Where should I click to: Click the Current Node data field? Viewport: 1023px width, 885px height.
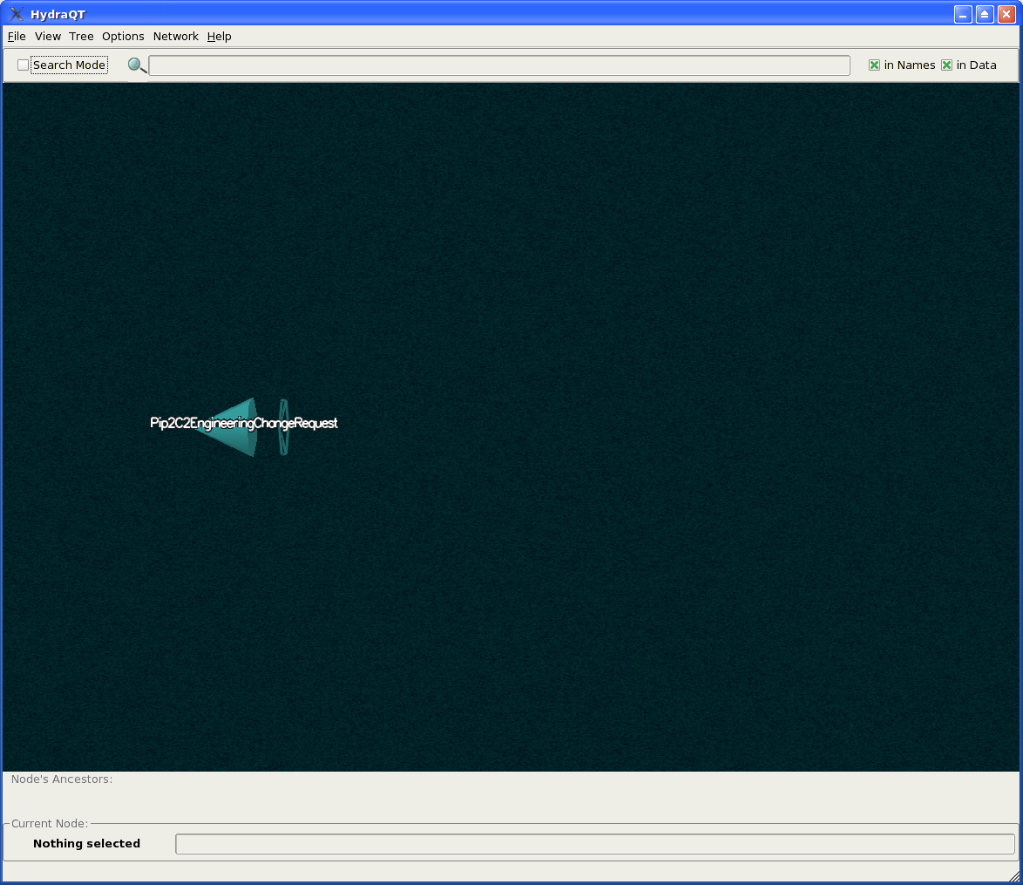point(595,843)
